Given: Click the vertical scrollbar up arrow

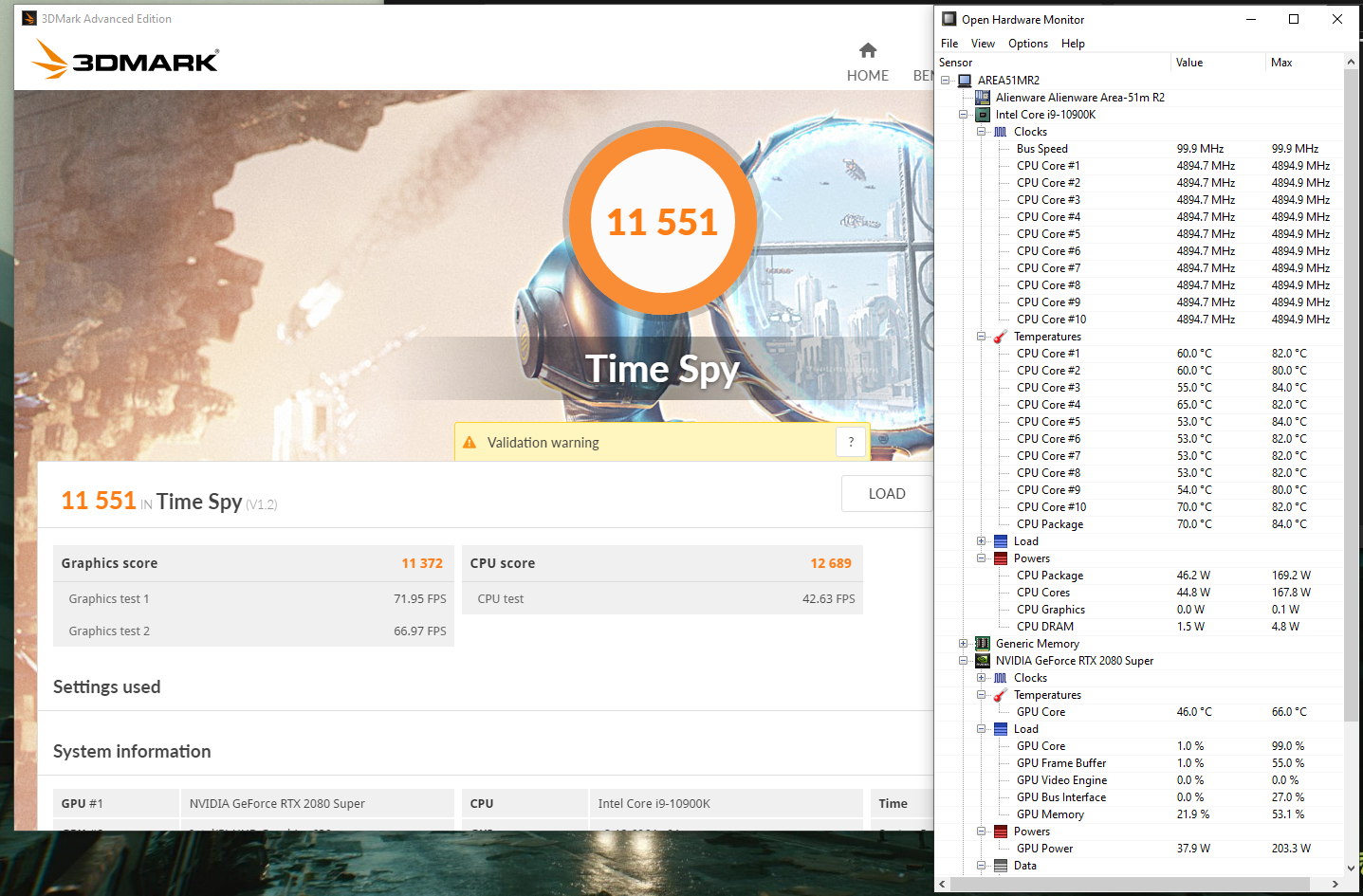Looking at the screenshot, I should coord(1352,63).
